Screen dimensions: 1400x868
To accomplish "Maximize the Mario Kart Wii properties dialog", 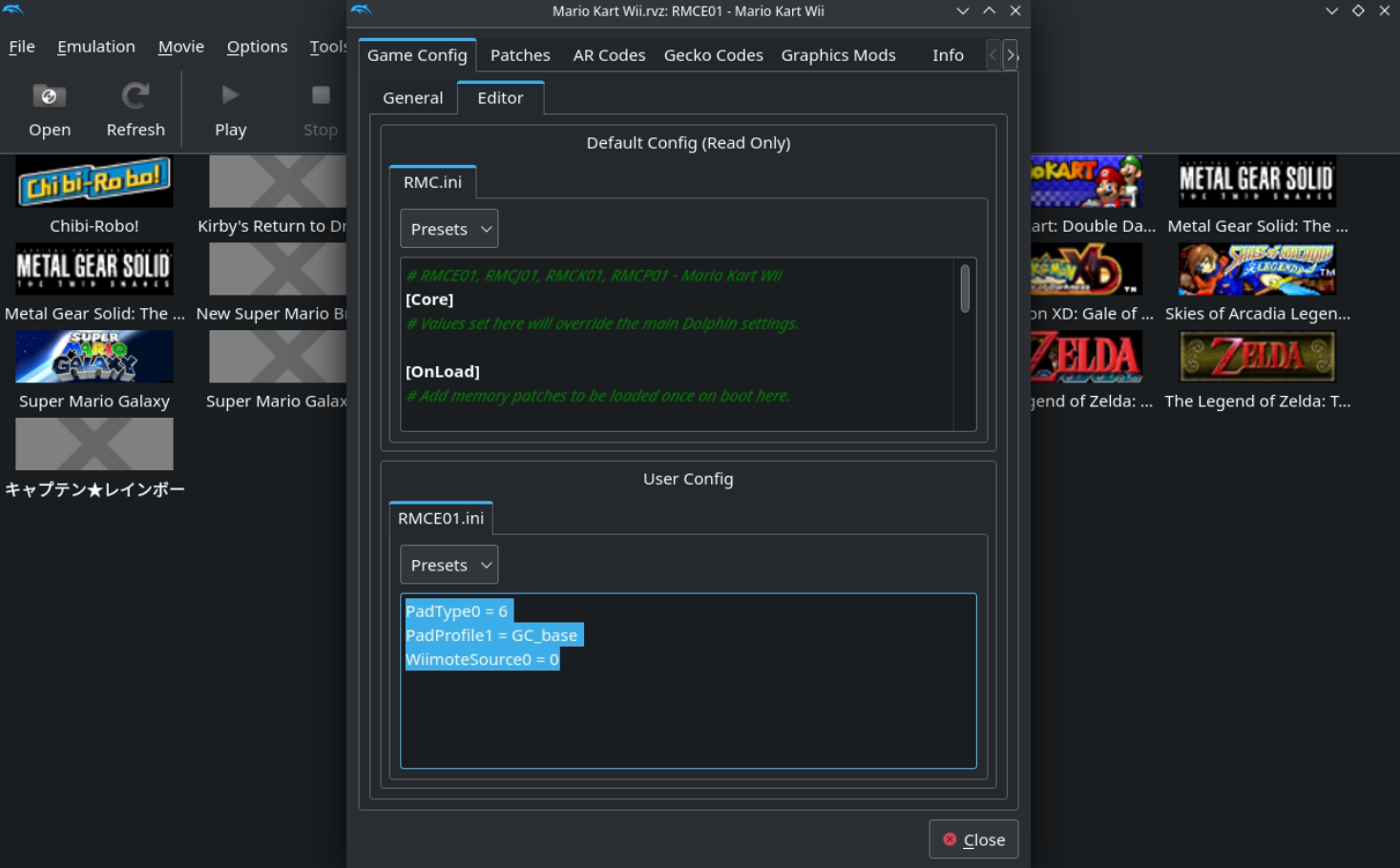I will click(x=989, y=10).
